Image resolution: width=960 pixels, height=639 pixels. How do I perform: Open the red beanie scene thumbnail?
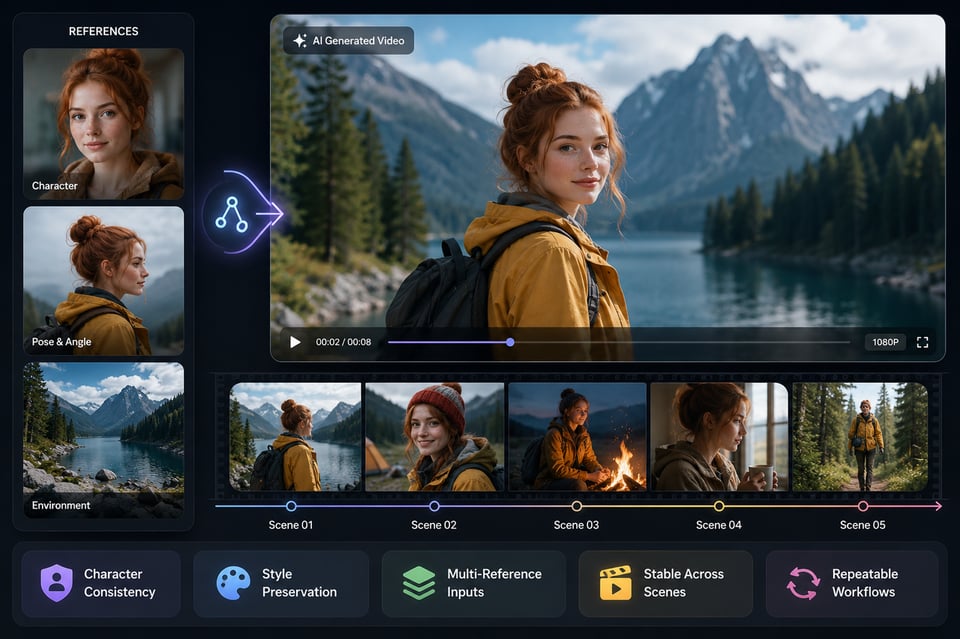point(435,437)
